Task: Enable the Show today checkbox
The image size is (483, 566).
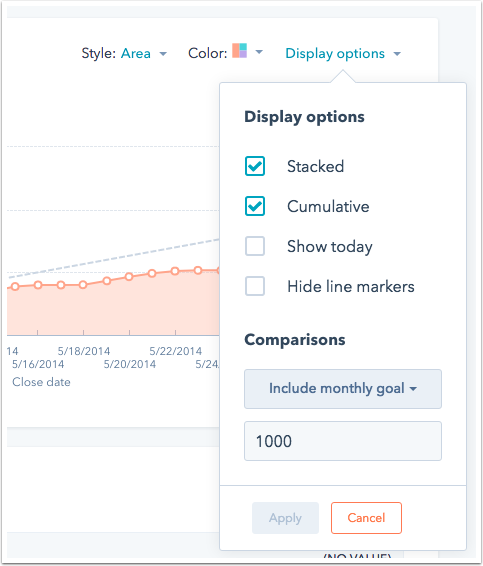Action: (255, 246)
